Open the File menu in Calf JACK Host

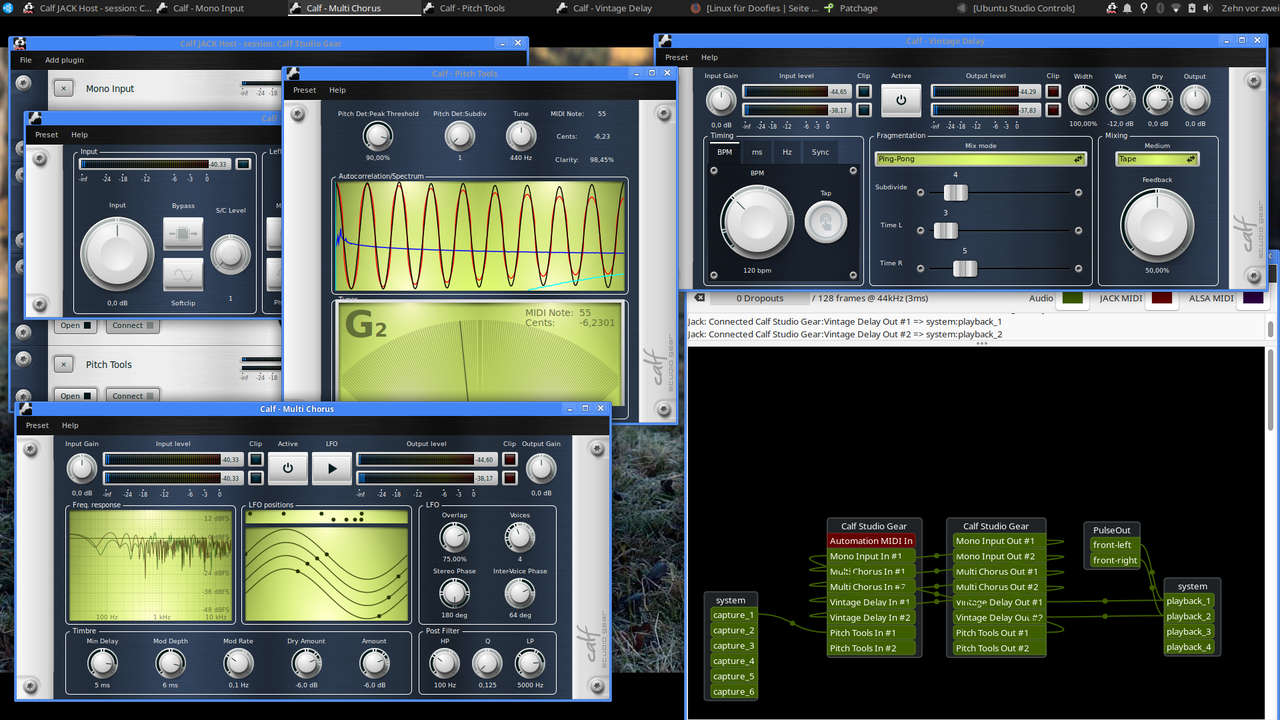coord(26,60)
